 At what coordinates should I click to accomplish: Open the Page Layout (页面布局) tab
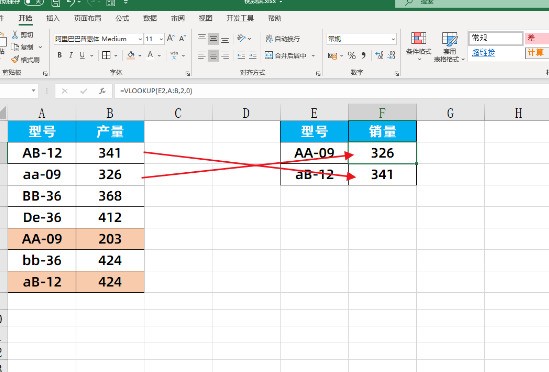click(88, 18)
